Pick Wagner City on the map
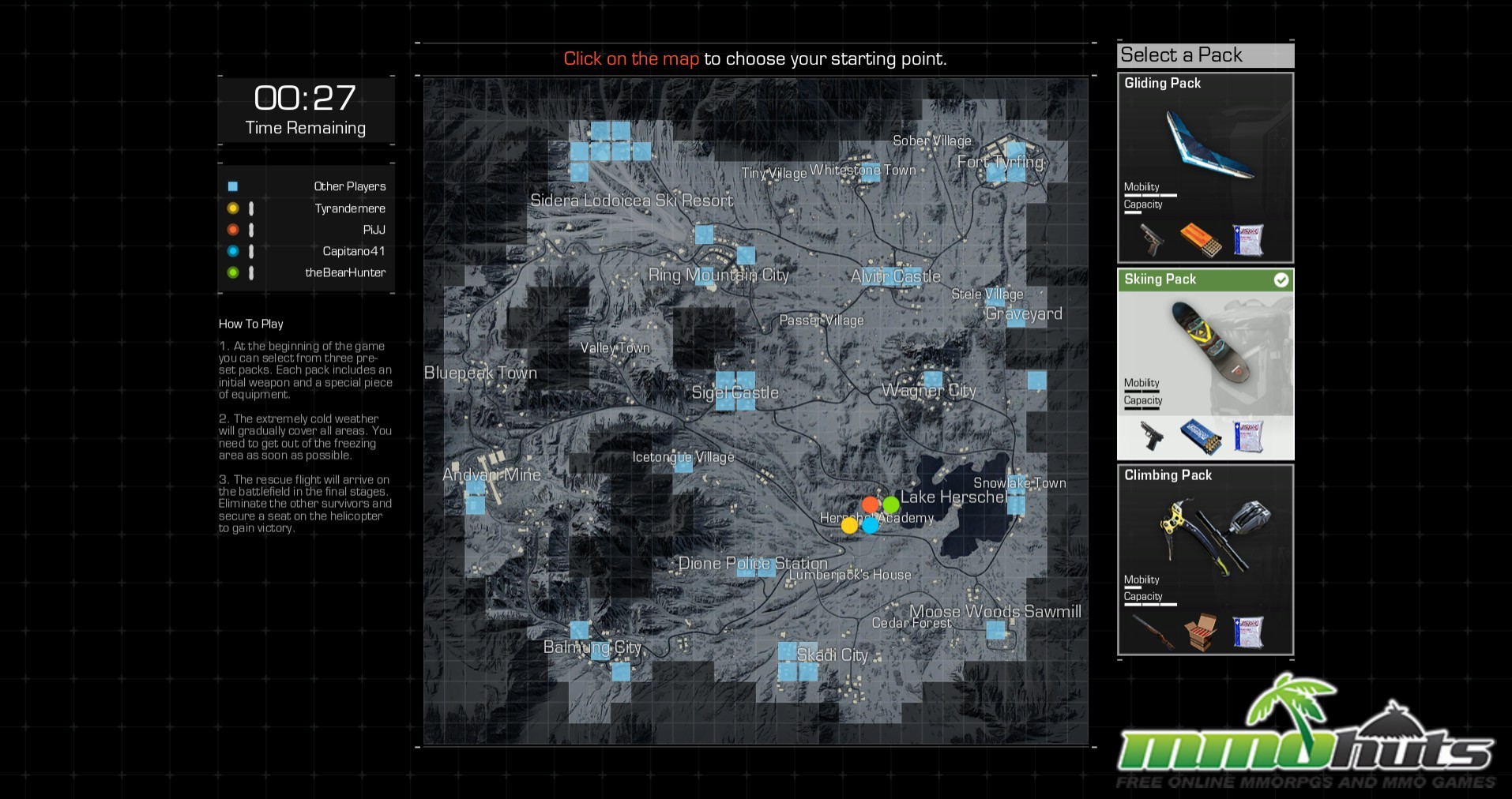 tap(928, 390)
